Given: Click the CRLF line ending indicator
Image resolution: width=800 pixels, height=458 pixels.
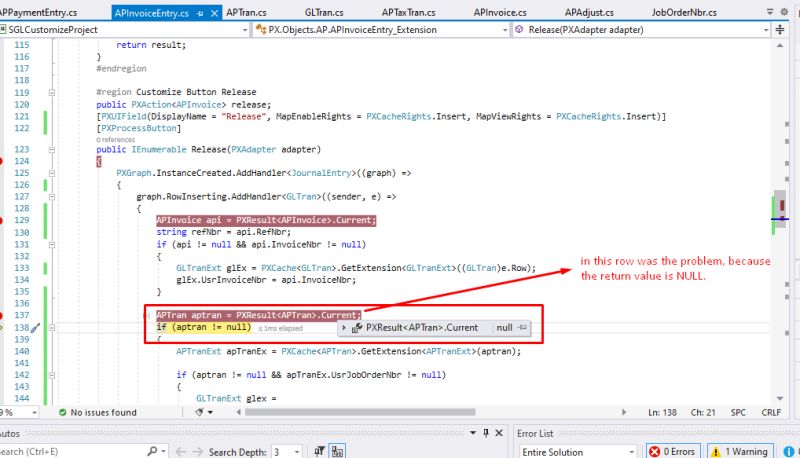Looking at the screenshot, I should (771, 413).
